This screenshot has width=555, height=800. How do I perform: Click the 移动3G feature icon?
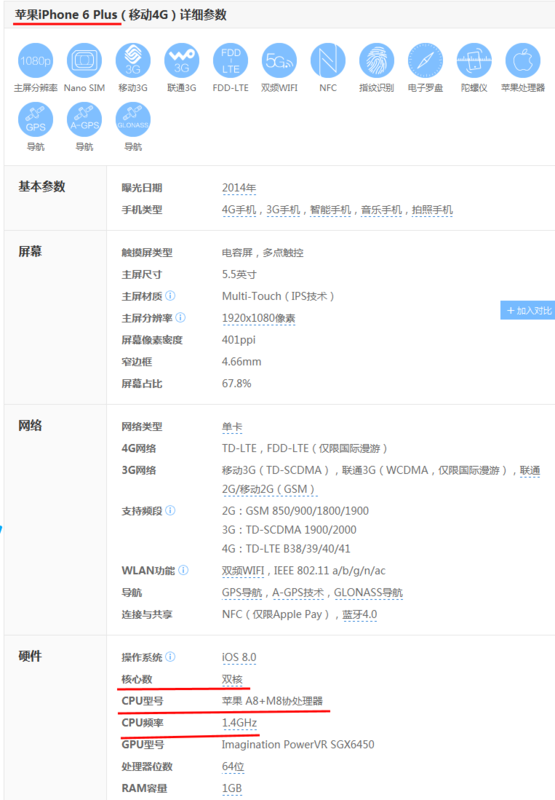tap(133, 61)
